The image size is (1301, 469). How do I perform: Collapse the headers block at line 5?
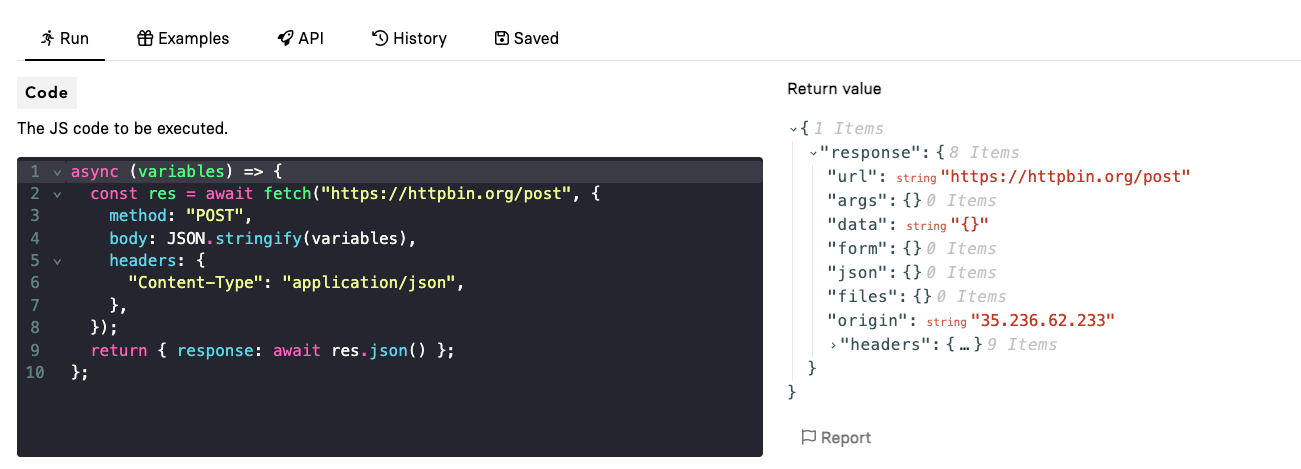click(57, 260)
